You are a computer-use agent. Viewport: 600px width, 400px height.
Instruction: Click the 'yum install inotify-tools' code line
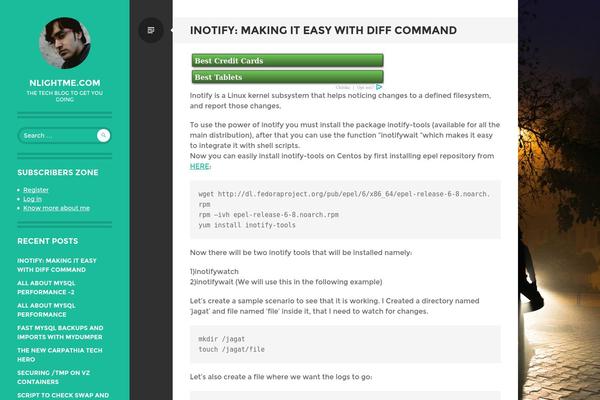click(247, 225)
